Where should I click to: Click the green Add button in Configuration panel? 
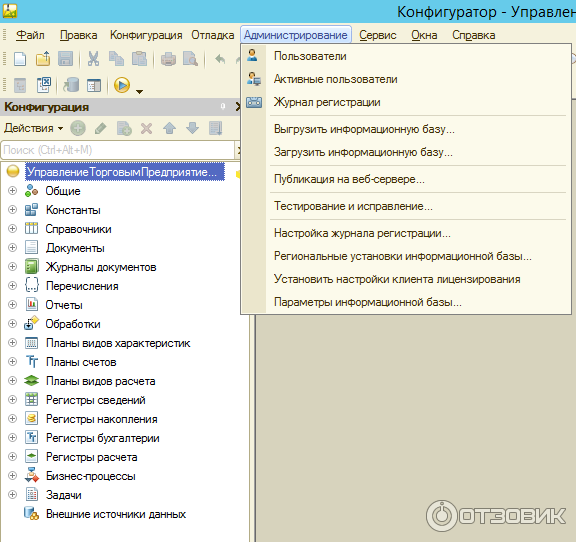click(x=78, y=128)
